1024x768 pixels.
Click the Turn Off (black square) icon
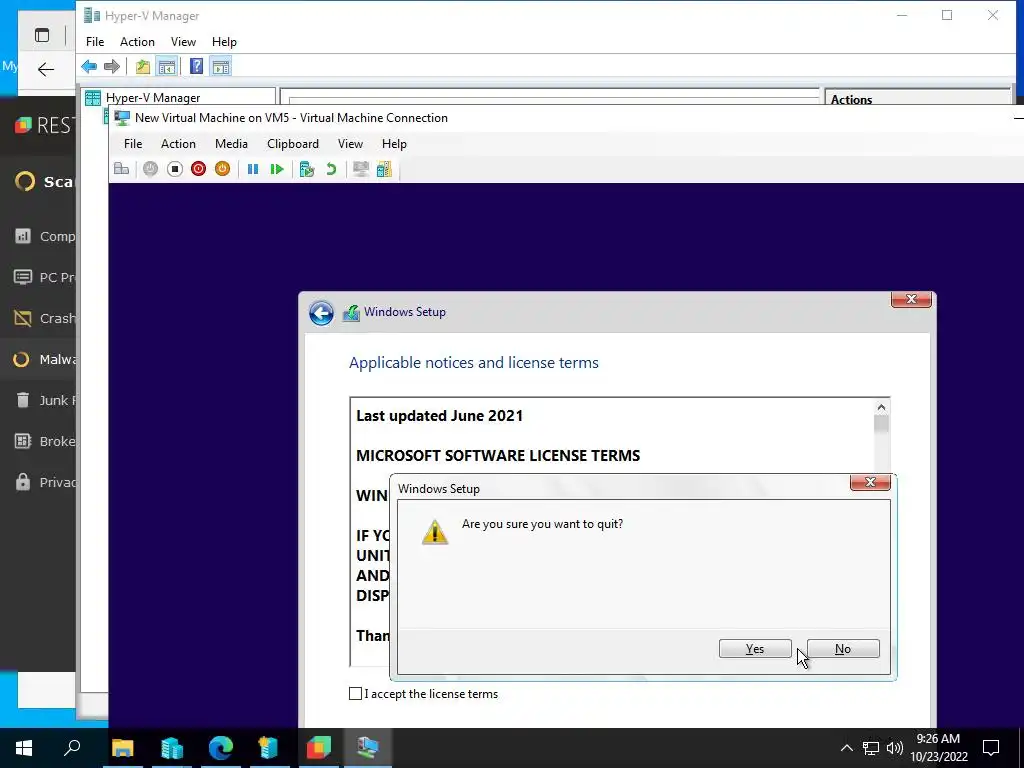(x=174, y=169)
